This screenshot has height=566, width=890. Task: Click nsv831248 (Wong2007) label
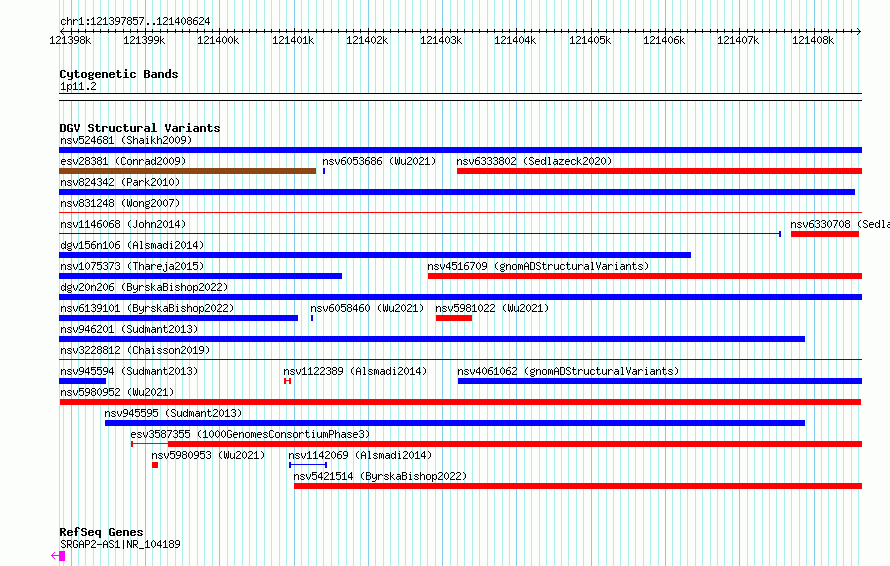tap(120, 203)
